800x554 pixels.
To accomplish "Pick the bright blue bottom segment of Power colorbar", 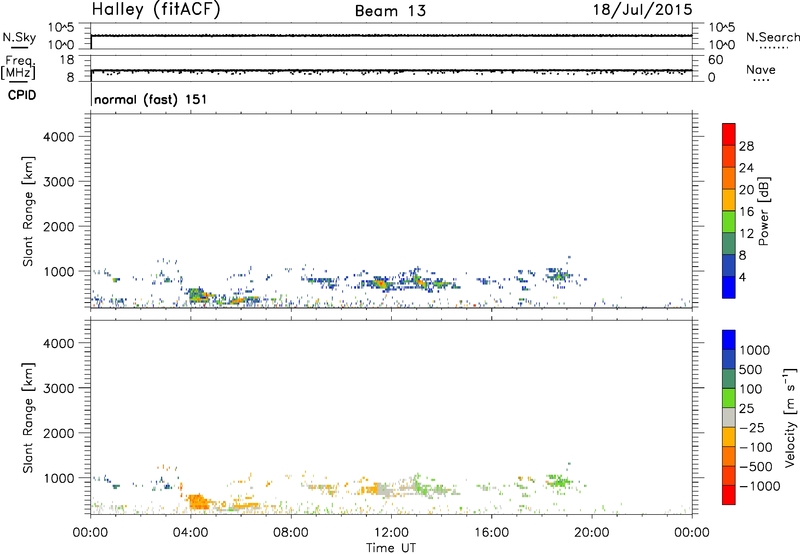I will coord(729,287).
